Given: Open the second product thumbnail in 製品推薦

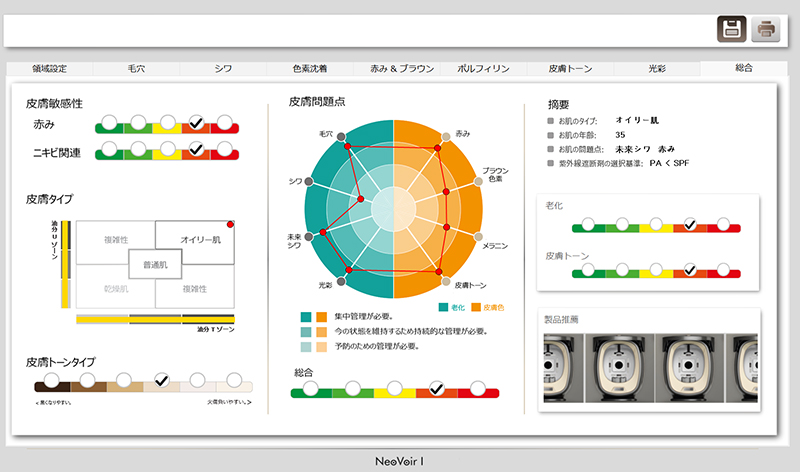Looking at the screenshot, I should pos(619,368).
